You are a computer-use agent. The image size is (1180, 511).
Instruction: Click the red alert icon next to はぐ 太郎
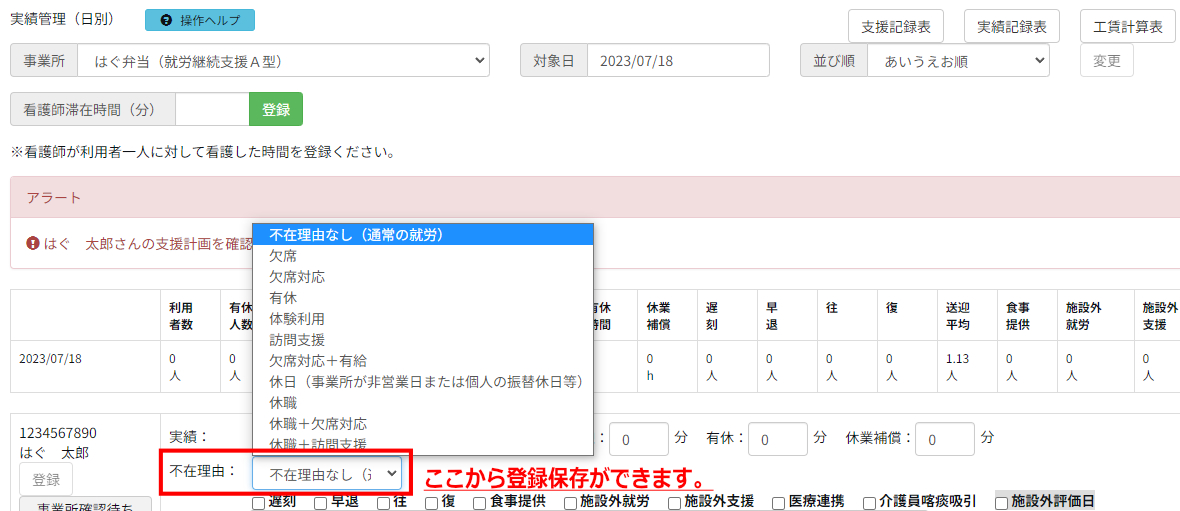click(x=33, y=243)
